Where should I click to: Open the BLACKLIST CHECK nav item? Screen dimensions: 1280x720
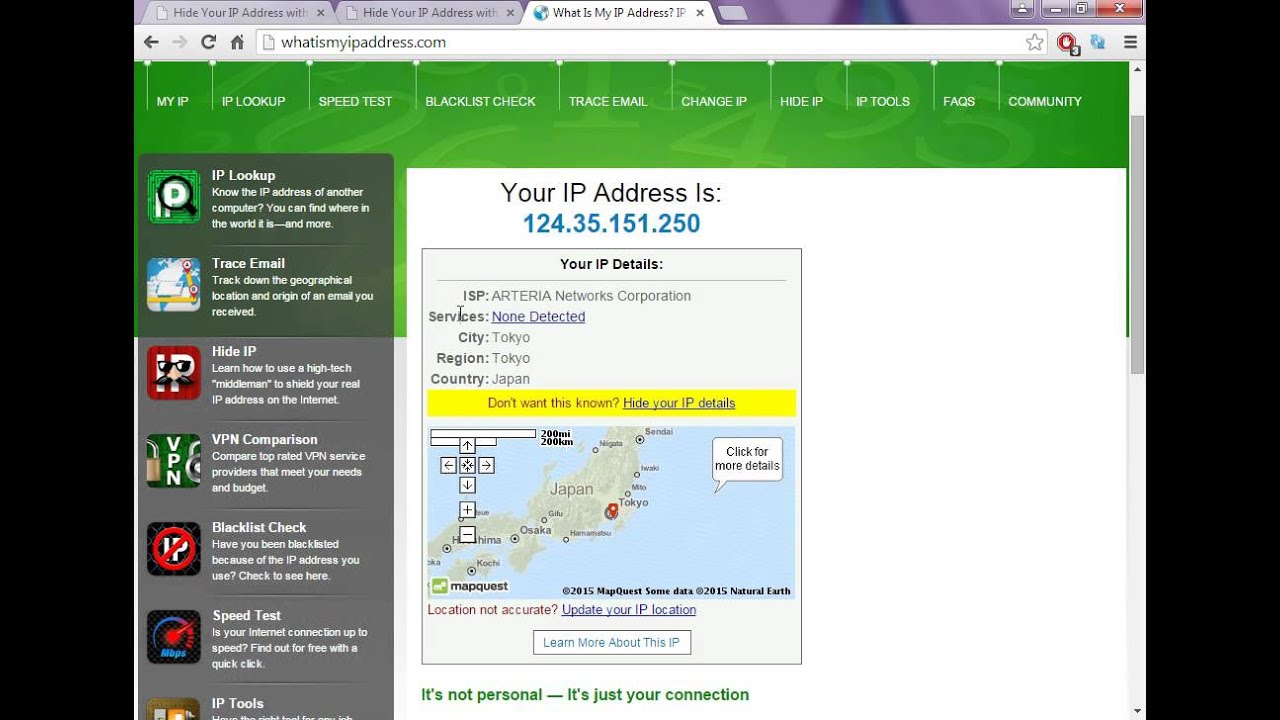tap(480, 101)
